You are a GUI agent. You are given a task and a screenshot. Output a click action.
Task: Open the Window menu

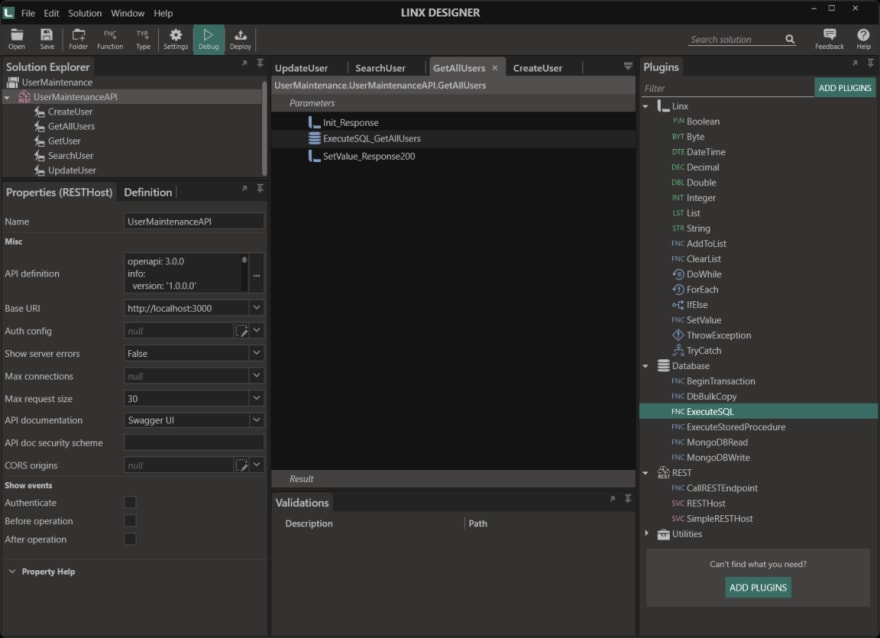[x=127, y=13]
